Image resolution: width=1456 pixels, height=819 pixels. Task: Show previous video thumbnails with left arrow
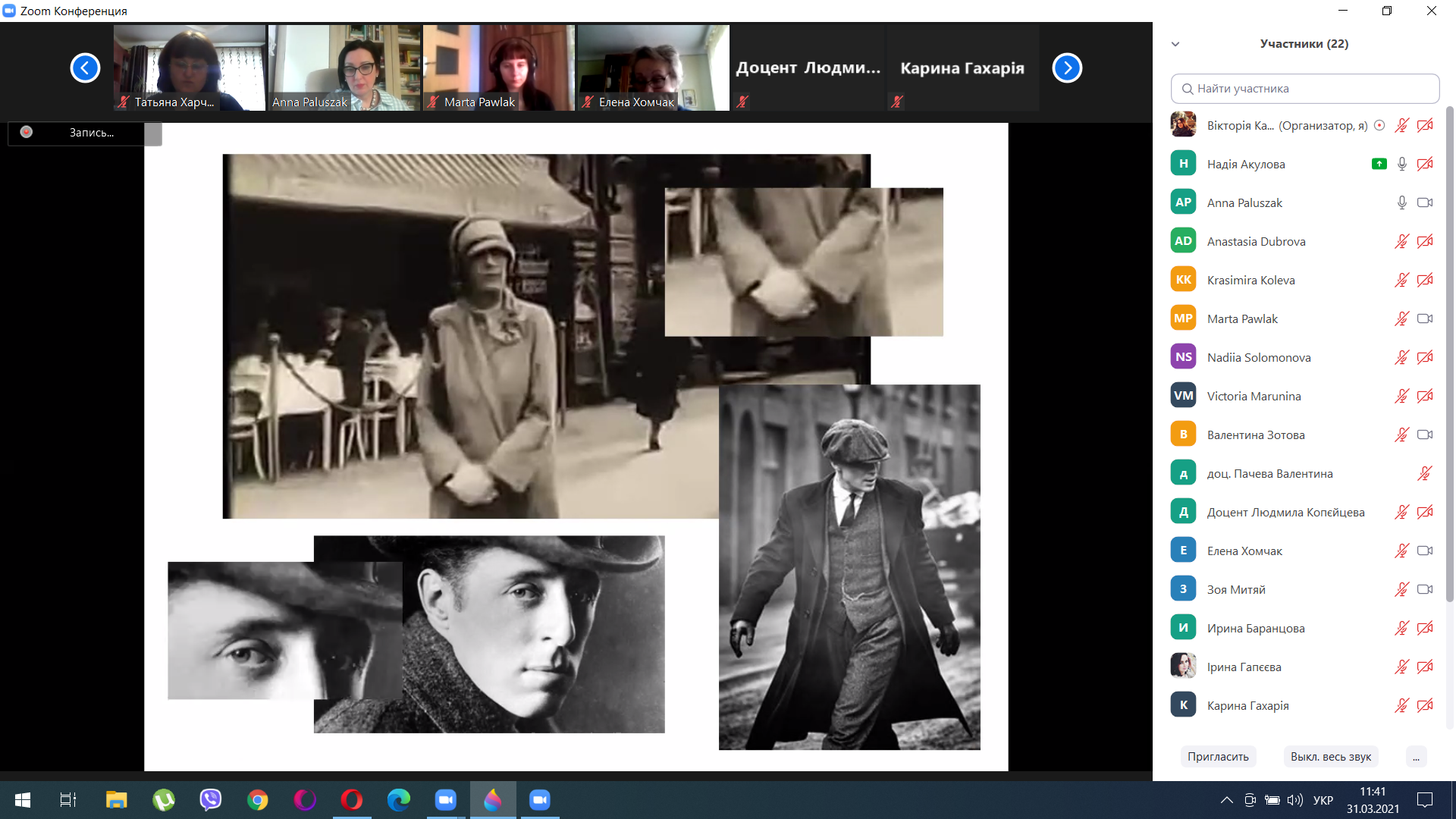click(85, 68)
